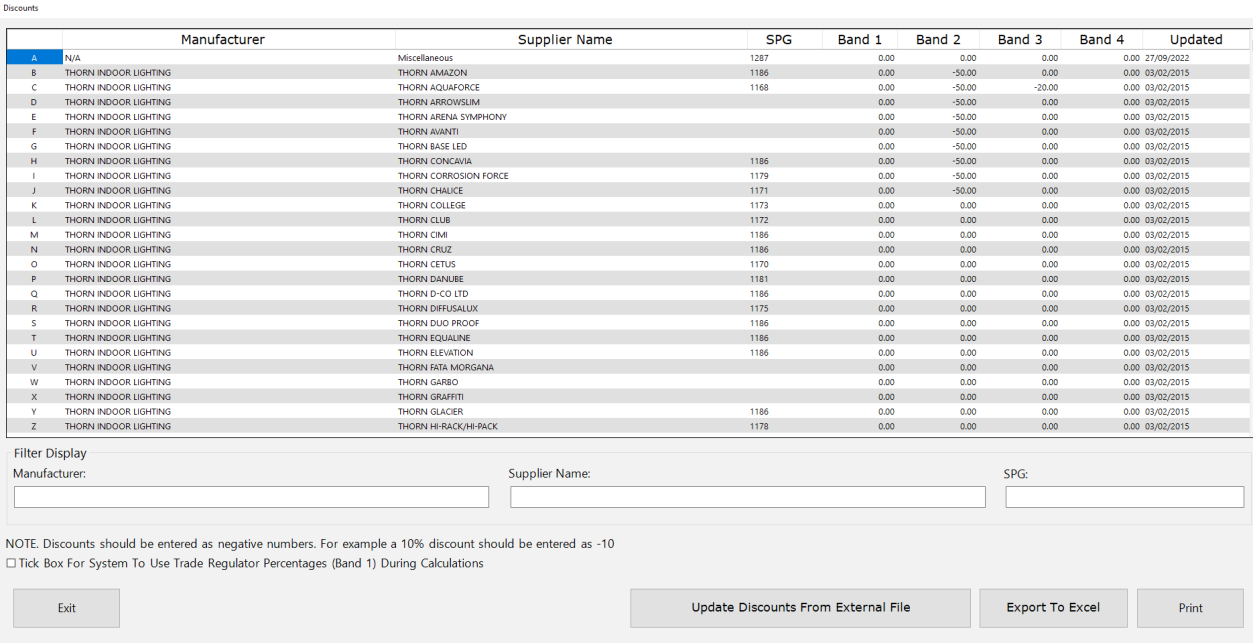Click the SPG filter input field

tap(1124, 497)
